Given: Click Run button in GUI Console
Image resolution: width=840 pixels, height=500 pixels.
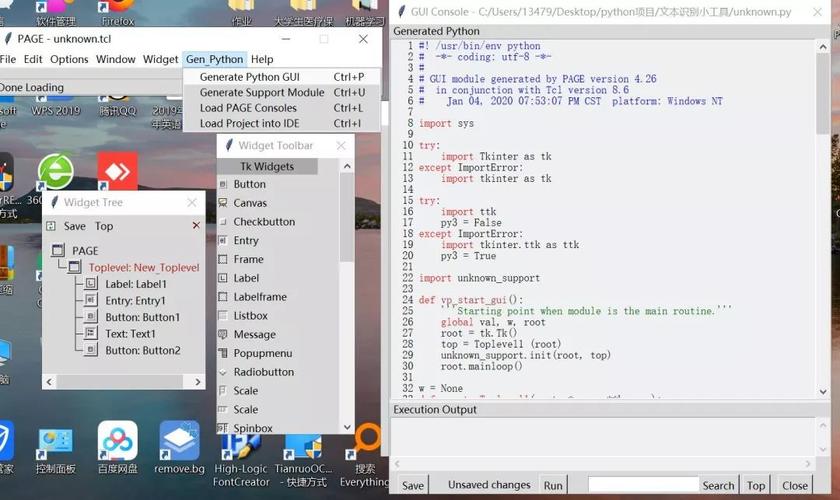Looking at the screenshot, I should pos(553,485).
